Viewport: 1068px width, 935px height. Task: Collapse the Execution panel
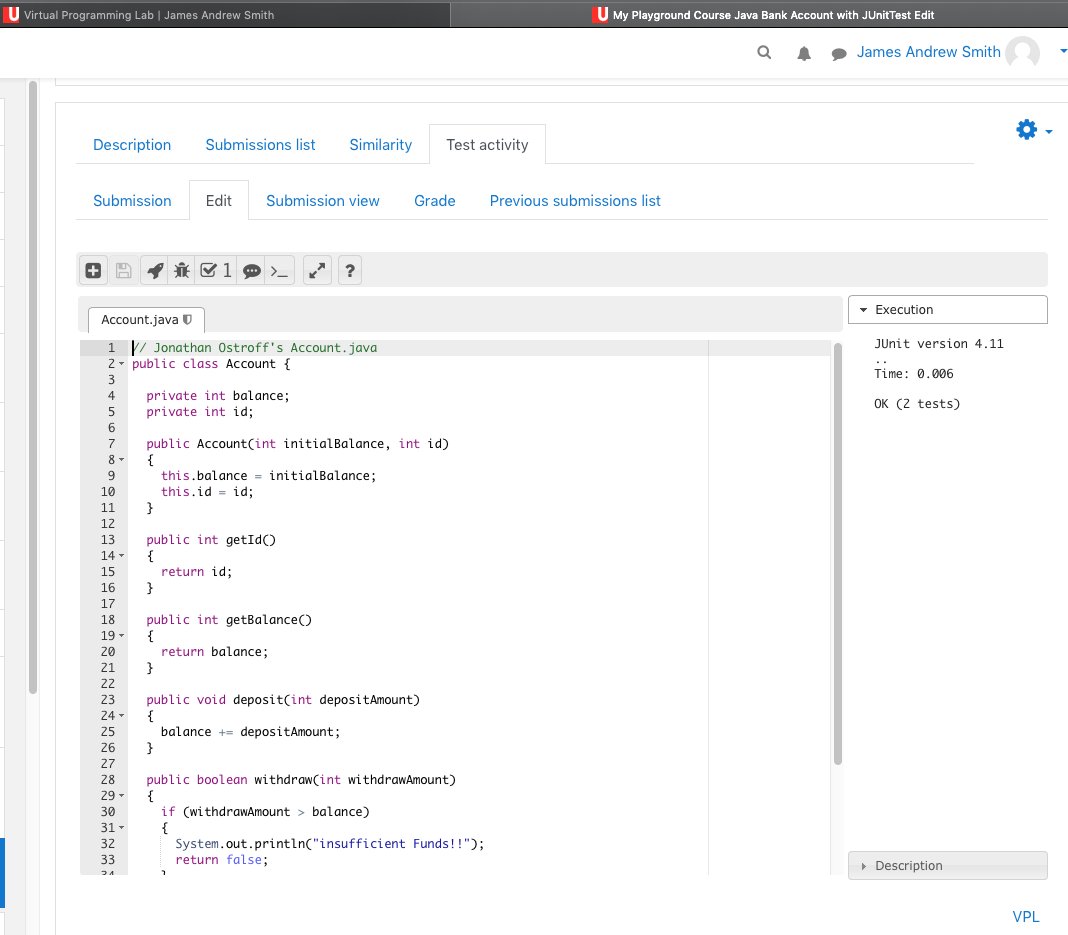point(947,309)
